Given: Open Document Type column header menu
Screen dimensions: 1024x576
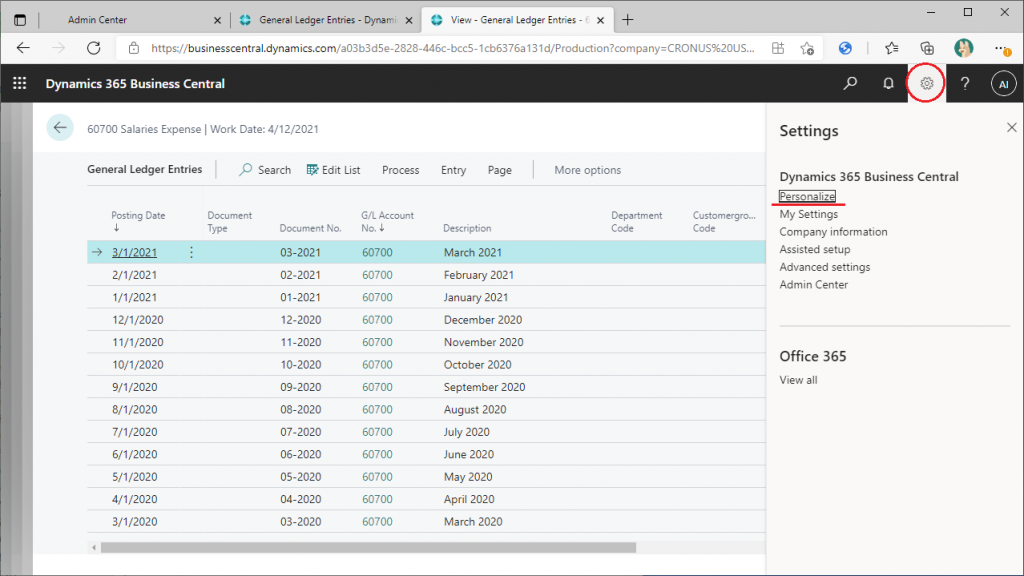Looking at the screenshot, I should 229,221.
